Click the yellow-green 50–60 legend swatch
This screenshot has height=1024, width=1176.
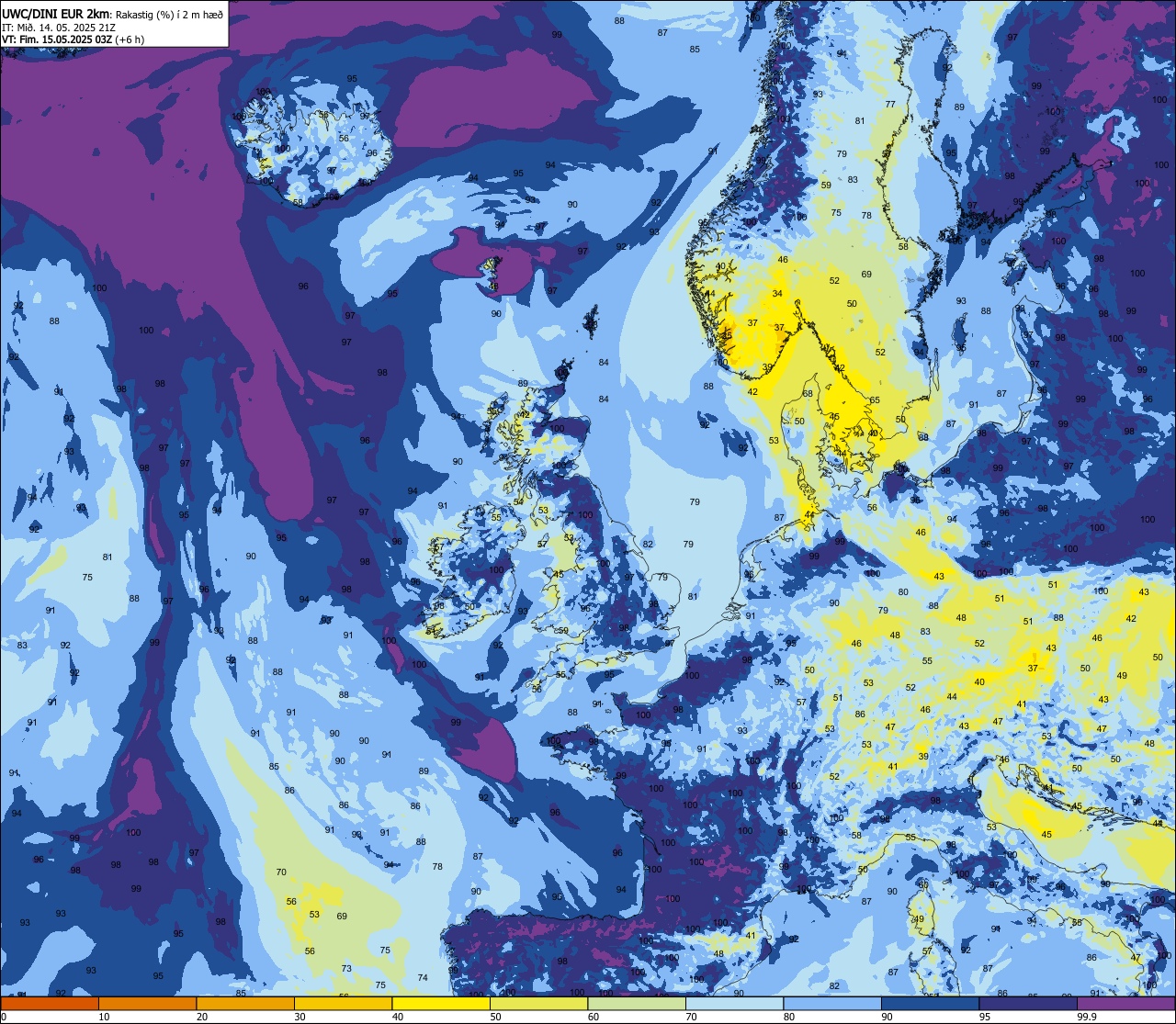(x=538, y=1003)
